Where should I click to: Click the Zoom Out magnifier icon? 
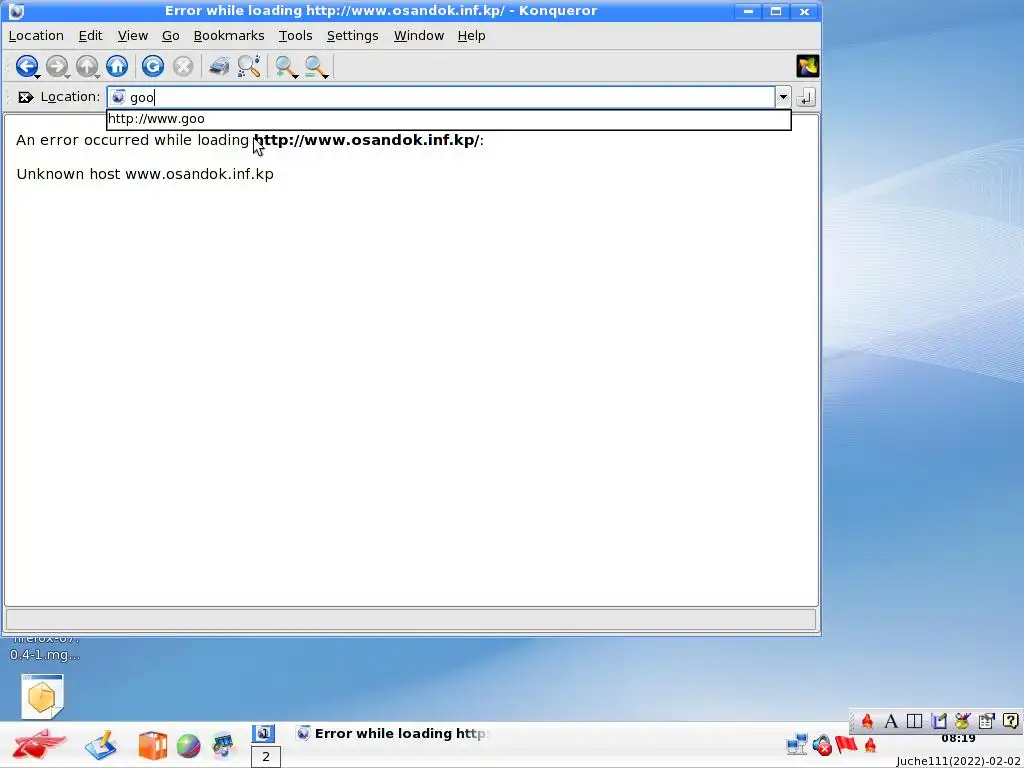pyautogui.click(x=314, y=65)
